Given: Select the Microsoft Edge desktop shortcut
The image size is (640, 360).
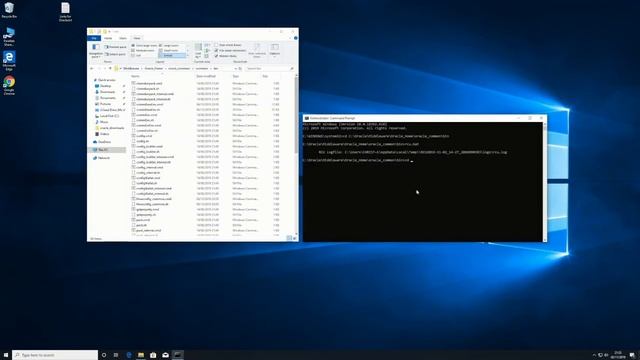Looking at the screenshot, I should tap(9, 60).
